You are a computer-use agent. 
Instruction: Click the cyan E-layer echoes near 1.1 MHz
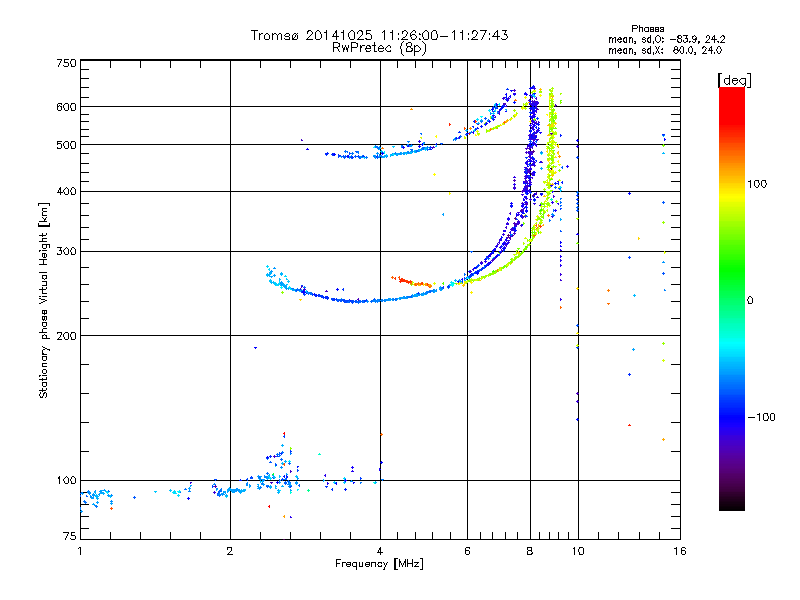[97, 497]
